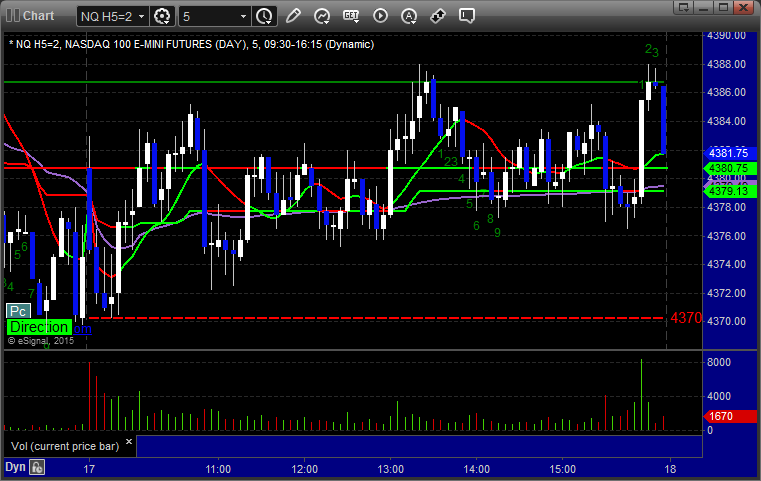Click the 13:00 time axis label
Viewport: 761px width, 481px height.
[391, 469]
